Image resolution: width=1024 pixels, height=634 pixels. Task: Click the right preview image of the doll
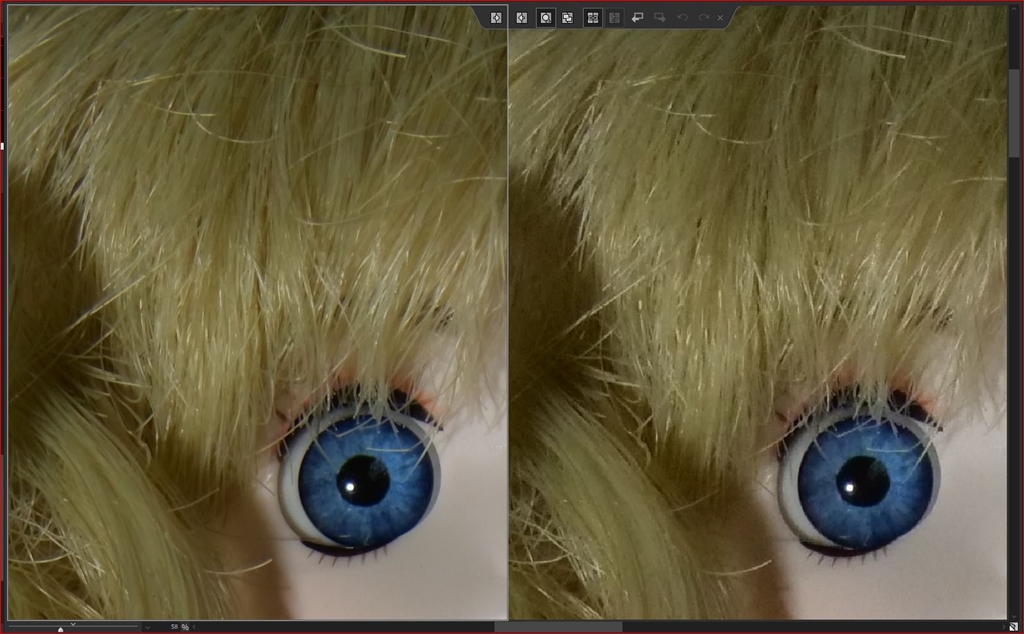[758, 312]
